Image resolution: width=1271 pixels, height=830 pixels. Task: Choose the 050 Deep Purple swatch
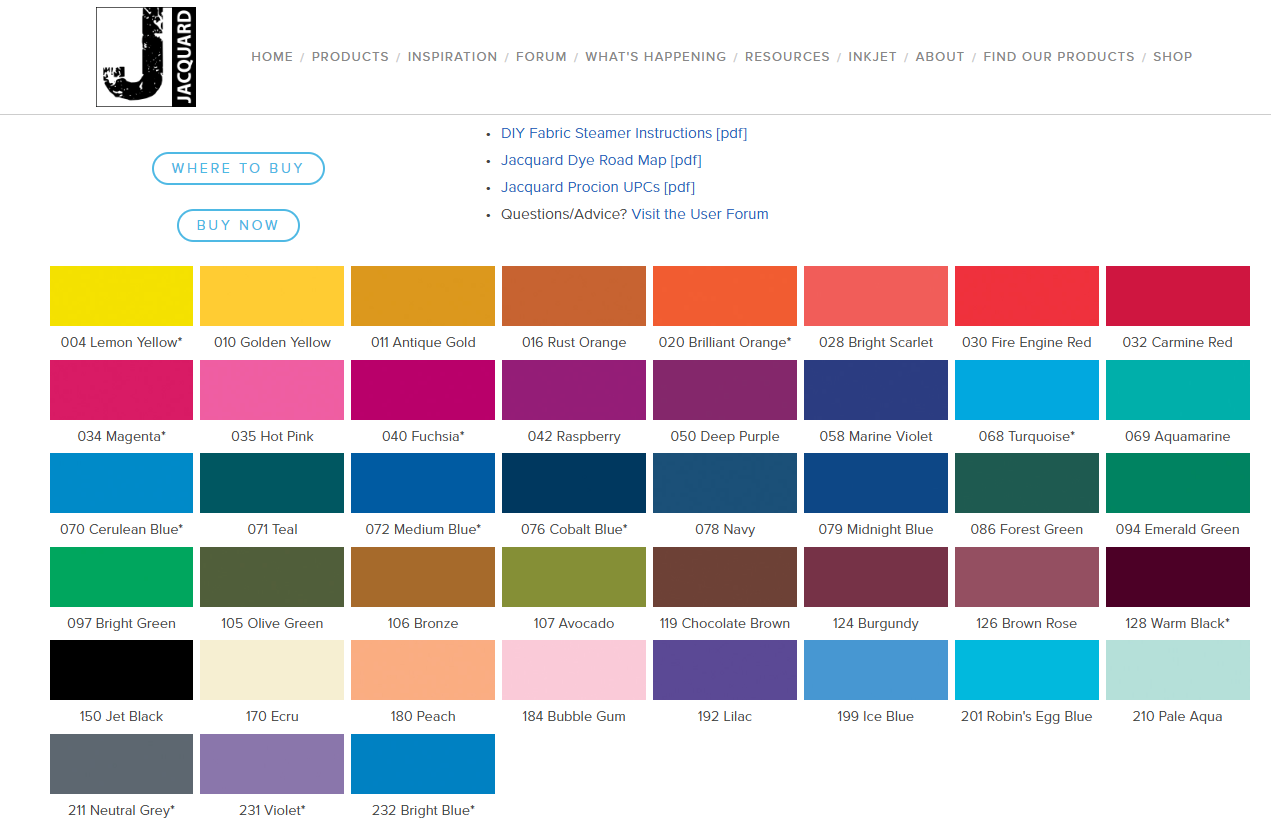(x=725, y=390)
